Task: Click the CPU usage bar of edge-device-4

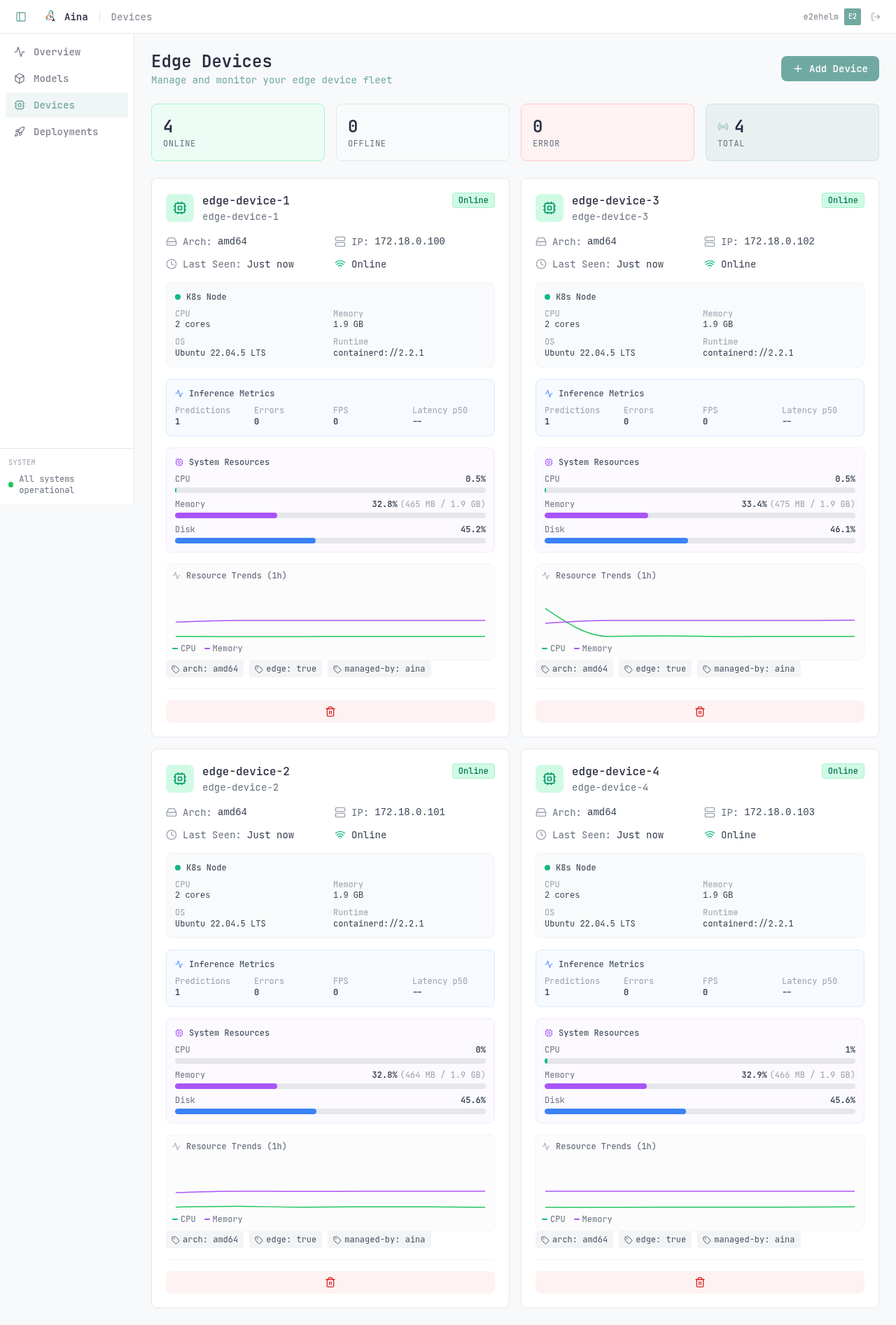Action: coord(700,1061)
